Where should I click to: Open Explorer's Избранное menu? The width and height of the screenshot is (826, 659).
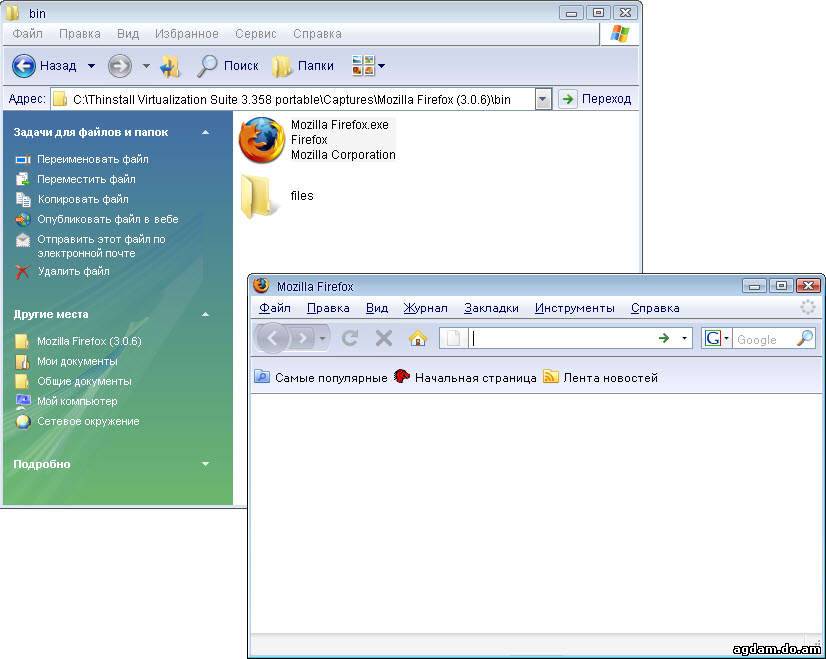[186, 34]
